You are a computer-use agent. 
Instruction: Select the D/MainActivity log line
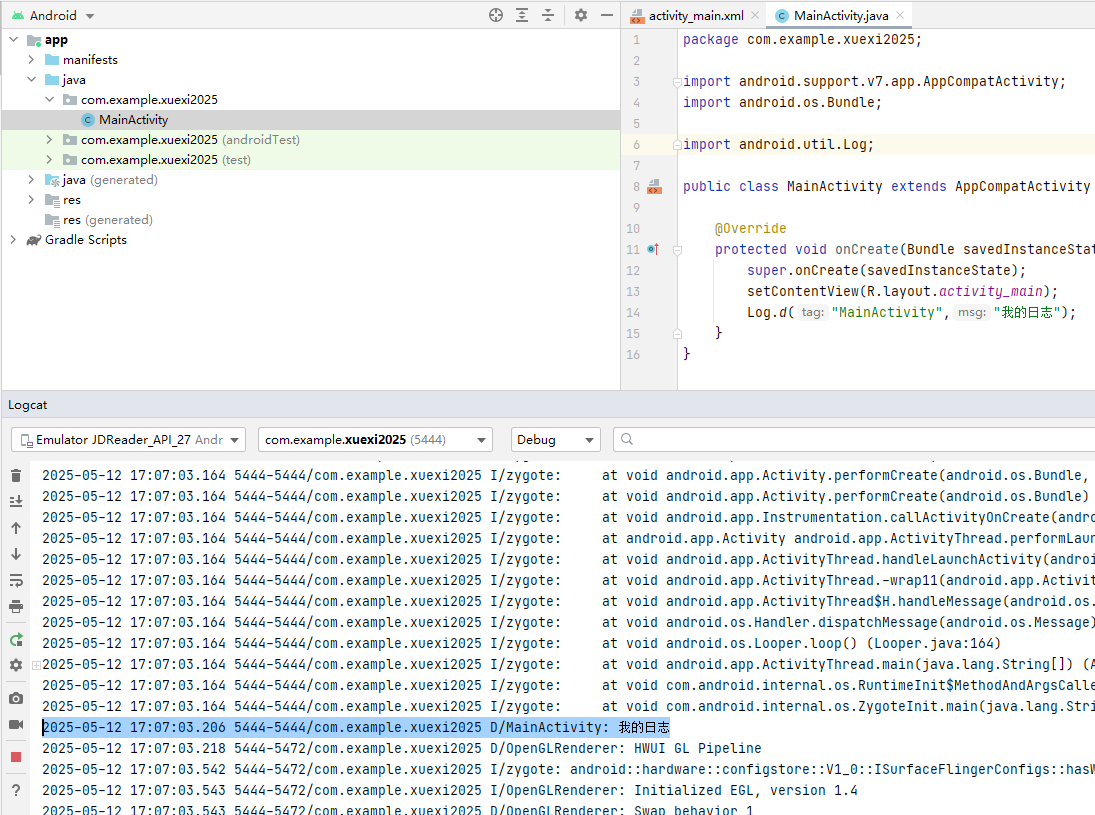355,728
